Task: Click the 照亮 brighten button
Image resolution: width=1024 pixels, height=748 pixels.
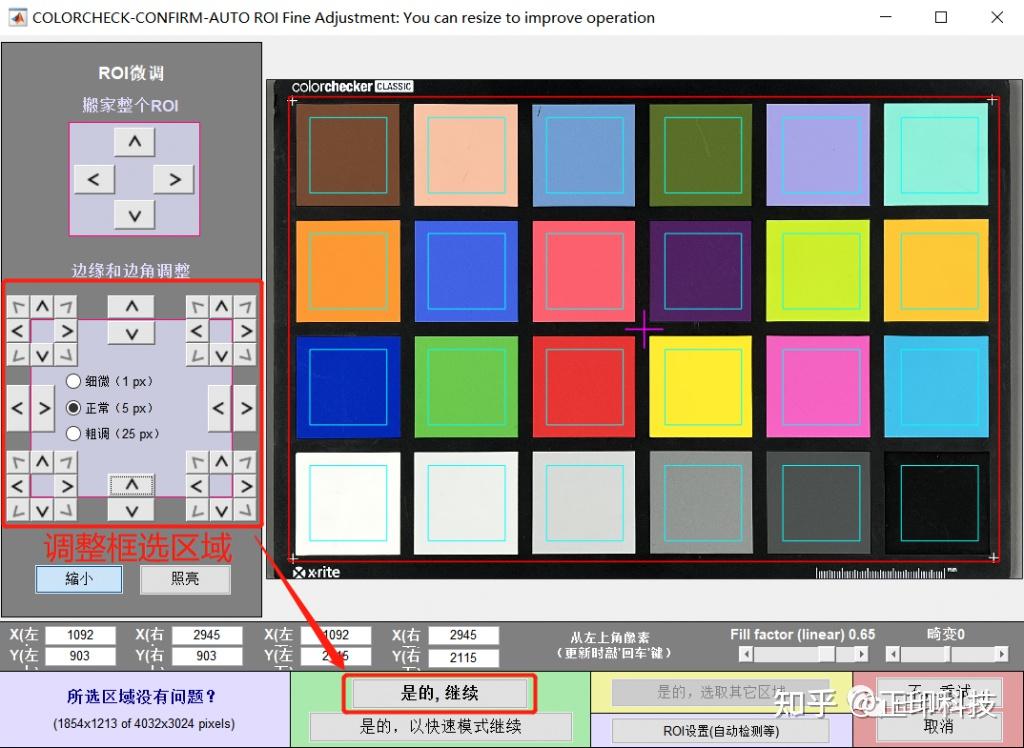Action: 185,580
